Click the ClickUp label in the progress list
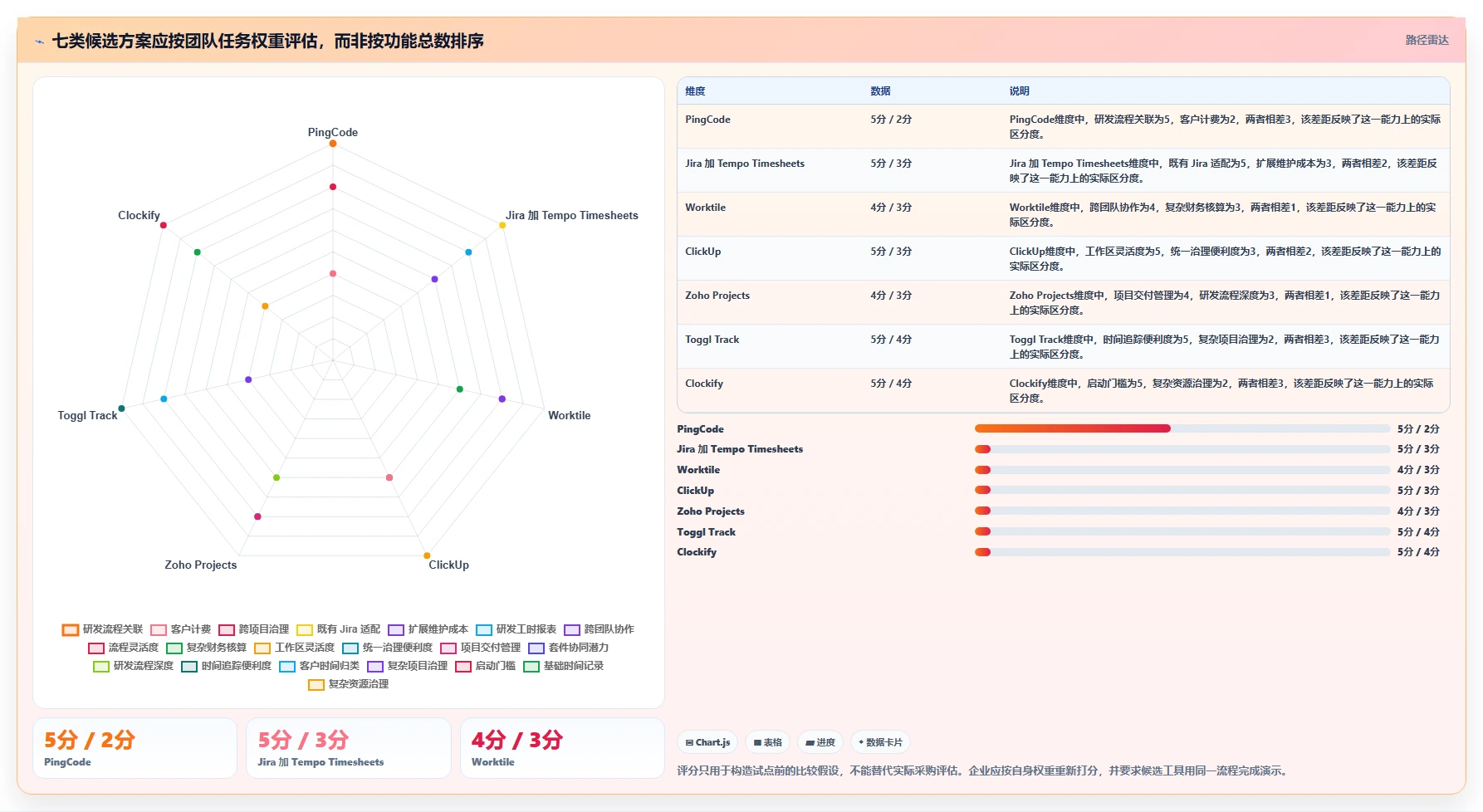 click(695, 491)
